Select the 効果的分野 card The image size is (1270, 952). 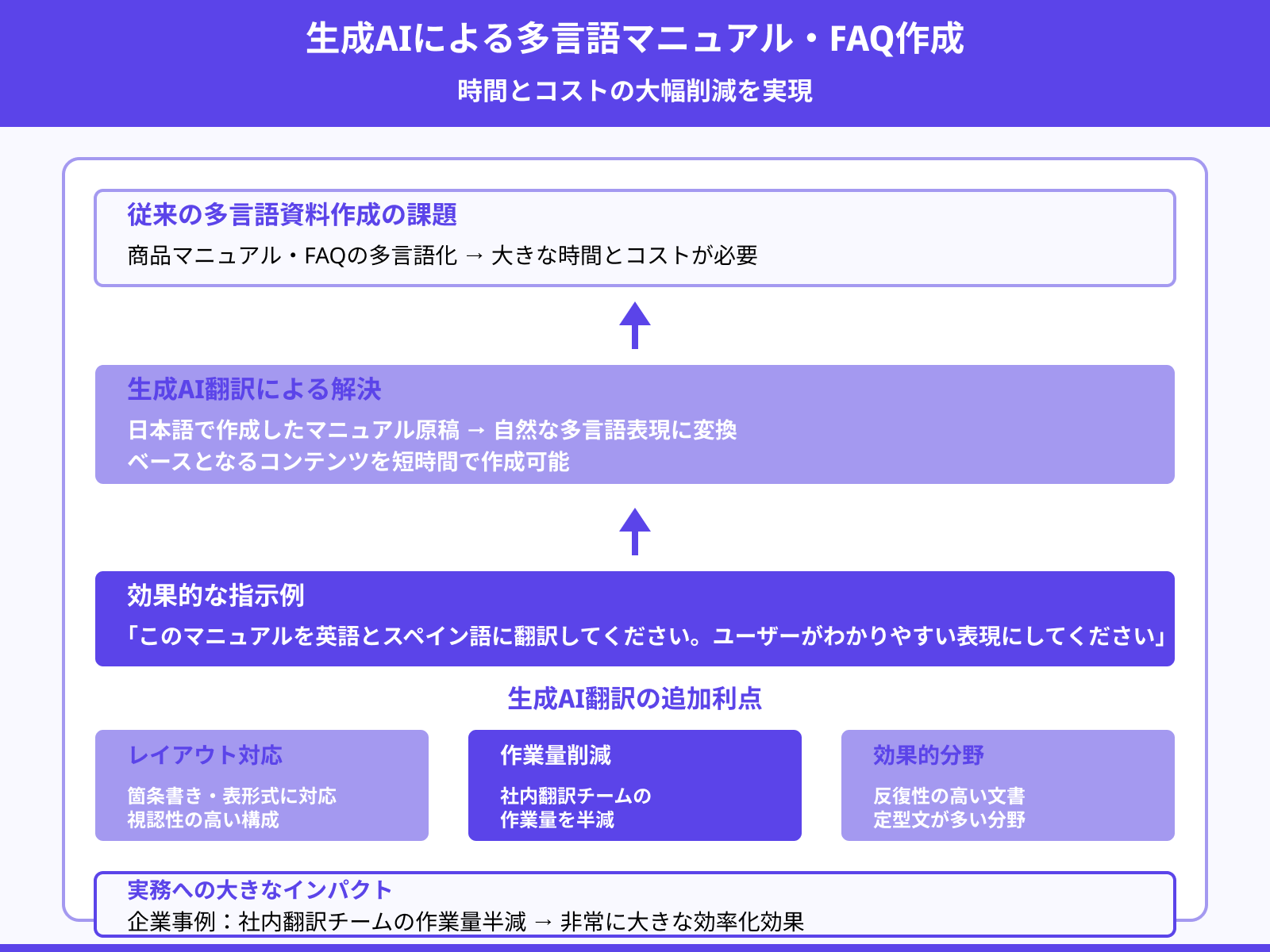(x=1008, y=785)
